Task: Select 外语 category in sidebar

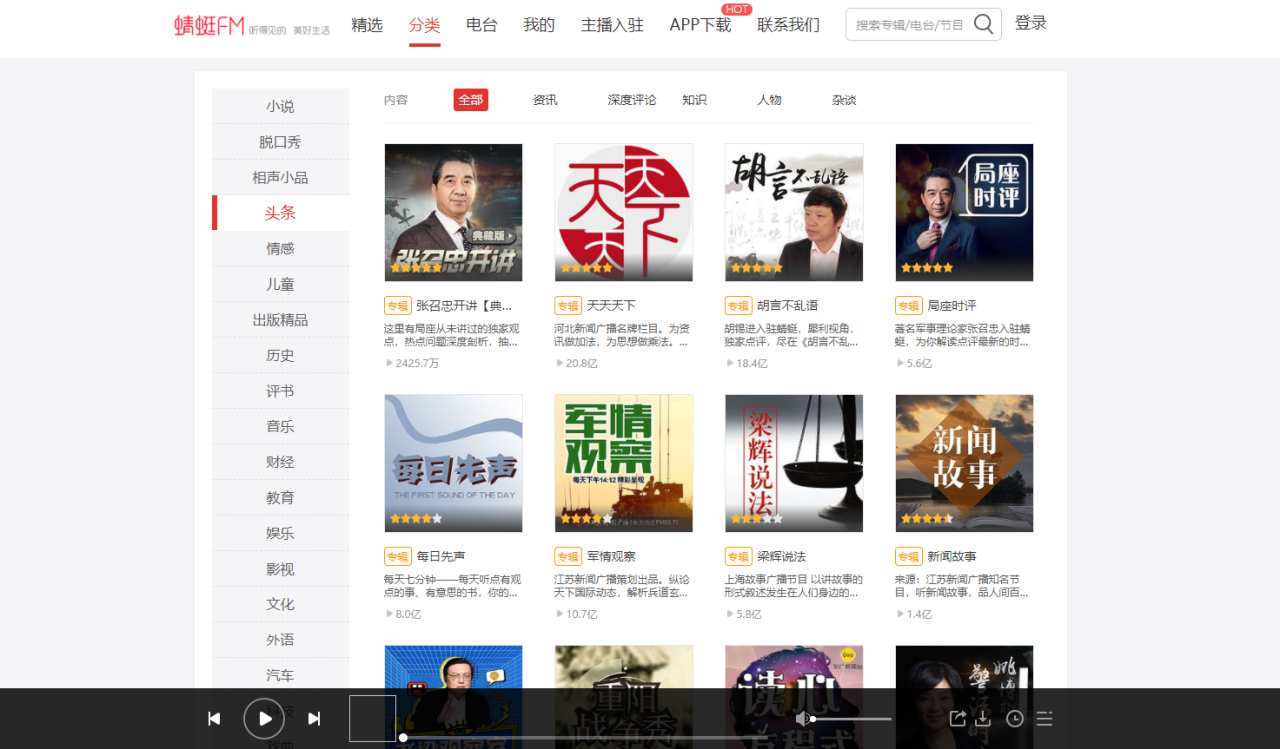Action: point(280,640)
